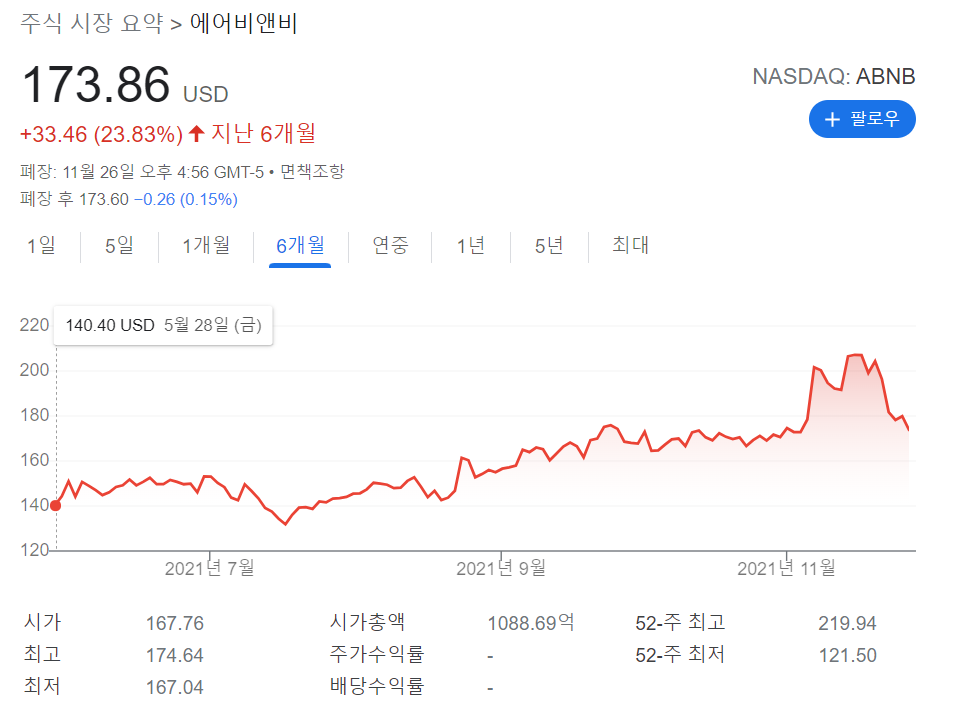973x714 pixels.
Task: Click the after-hours 173.60 value
Action: click(104, 199)
